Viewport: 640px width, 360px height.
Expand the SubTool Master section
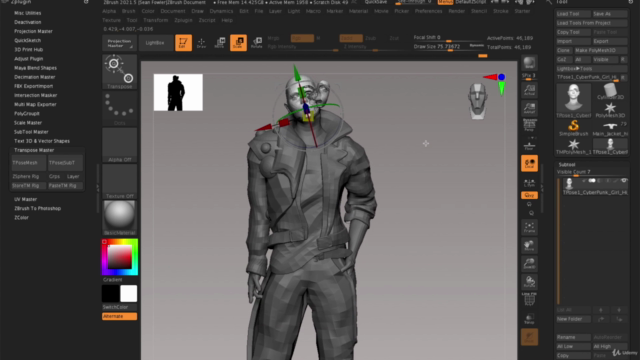point(31,132)
